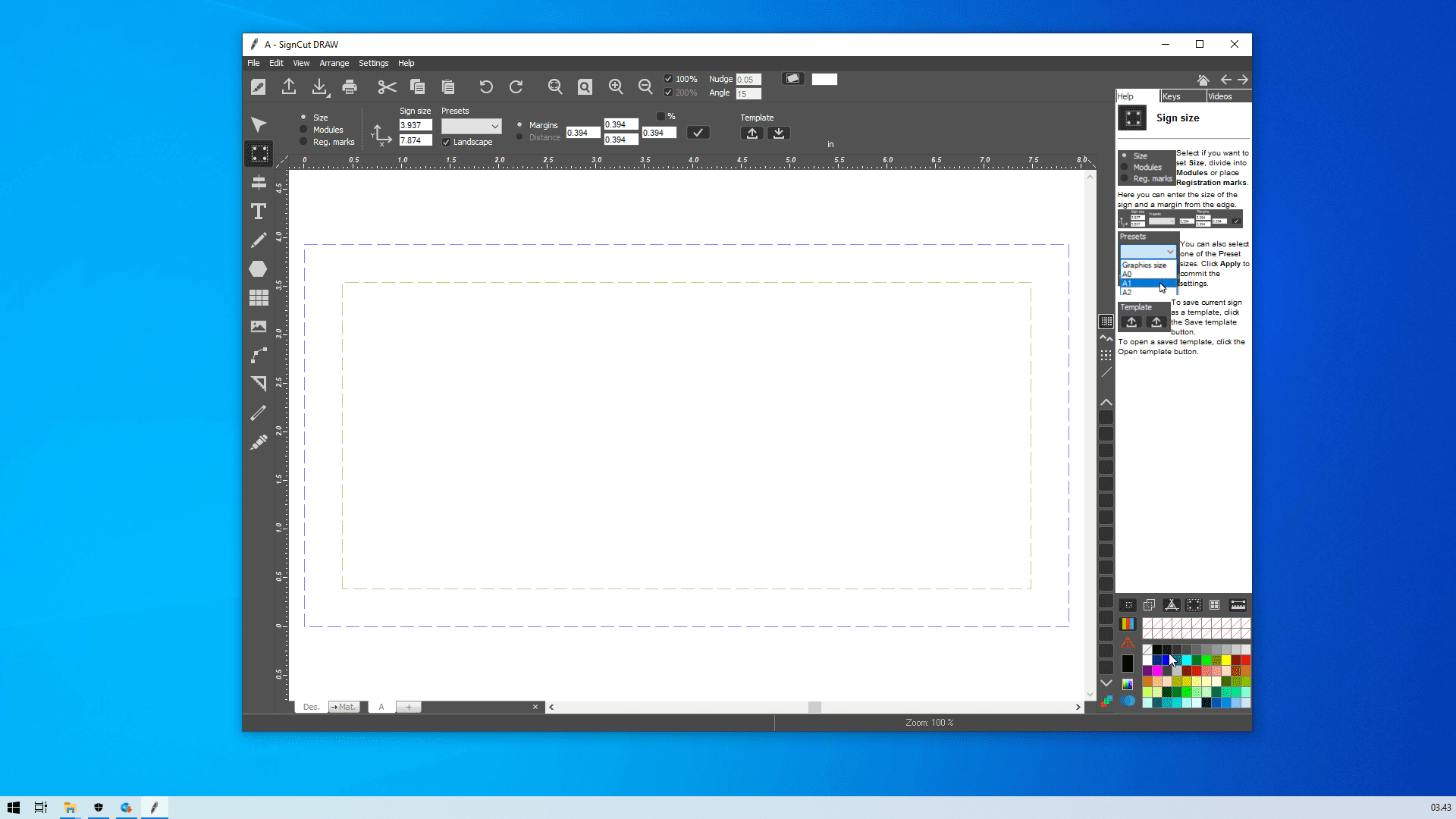Viewport: 1456px width, 819px height.
Task: Open the Presets dropdown
Action: [471, 127]
